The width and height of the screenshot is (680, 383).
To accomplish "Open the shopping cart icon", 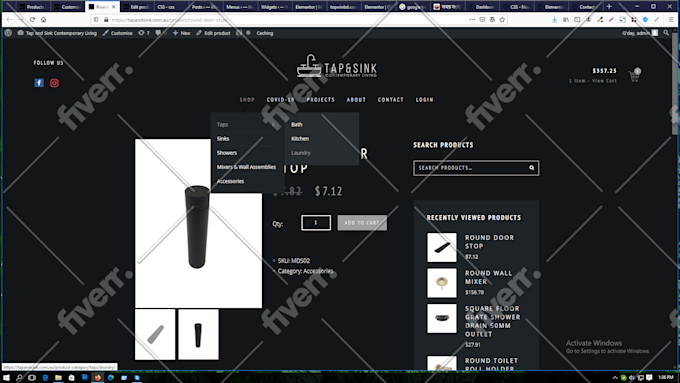I will 634,76.
